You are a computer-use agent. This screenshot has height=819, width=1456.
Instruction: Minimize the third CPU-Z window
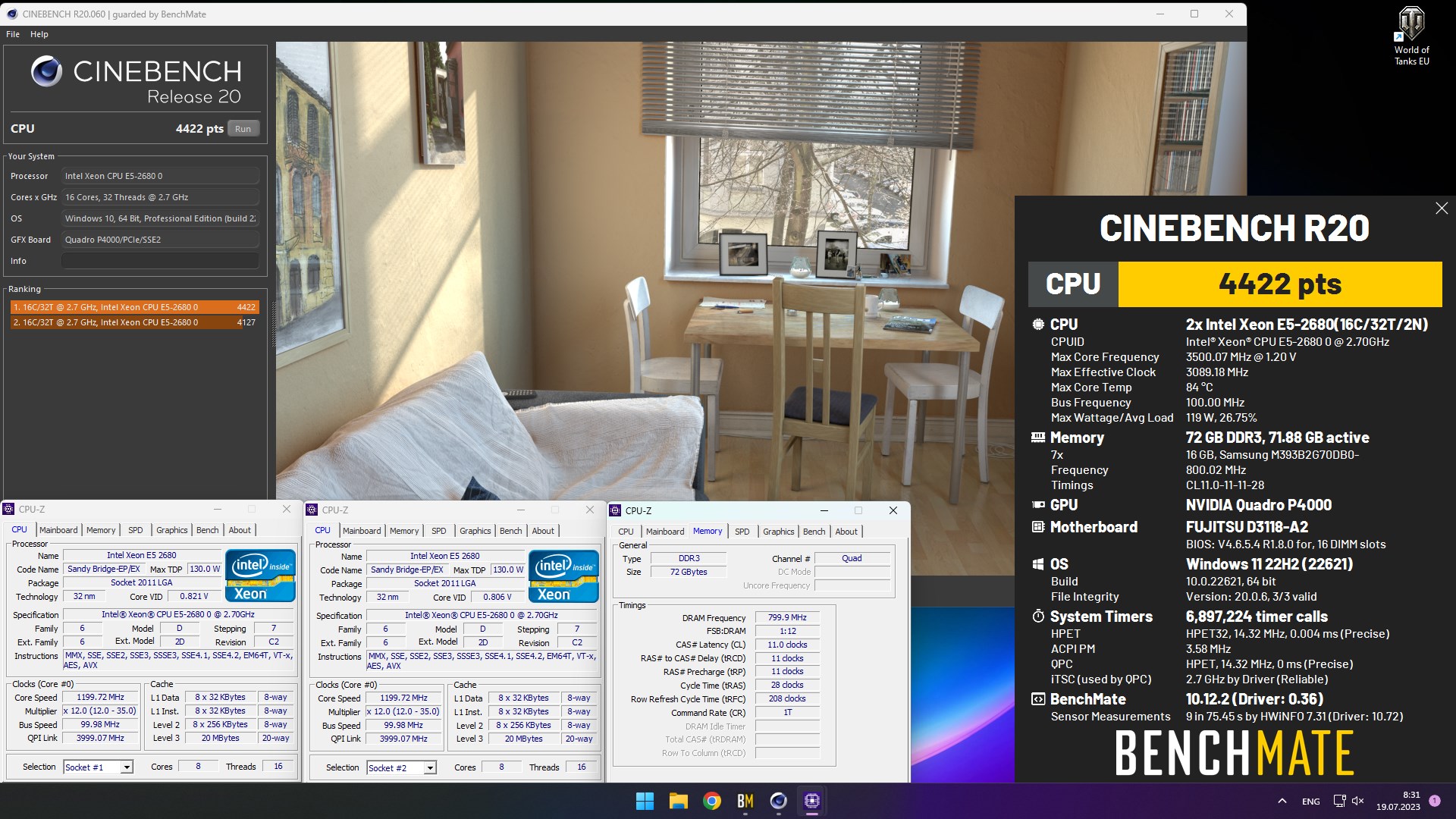coord(824,510)
